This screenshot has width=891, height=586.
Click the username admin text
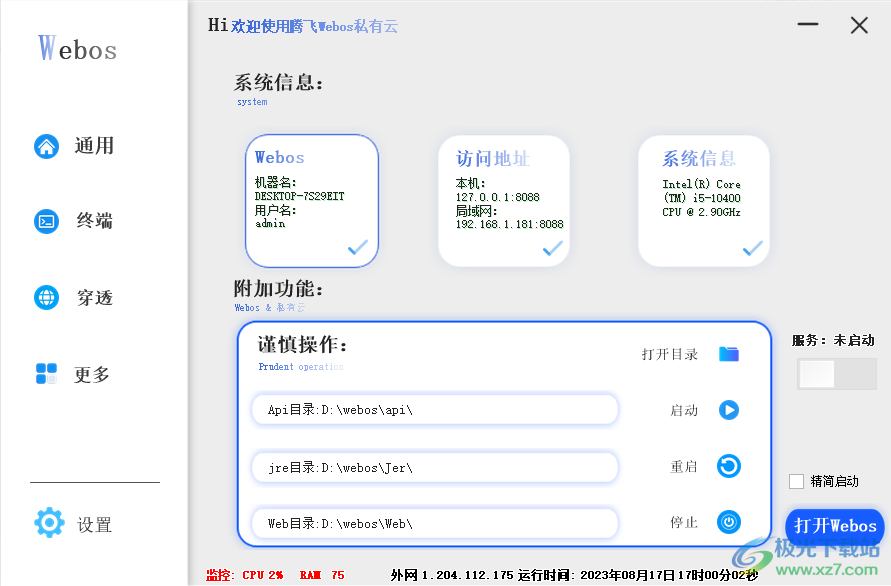(270, 223)
